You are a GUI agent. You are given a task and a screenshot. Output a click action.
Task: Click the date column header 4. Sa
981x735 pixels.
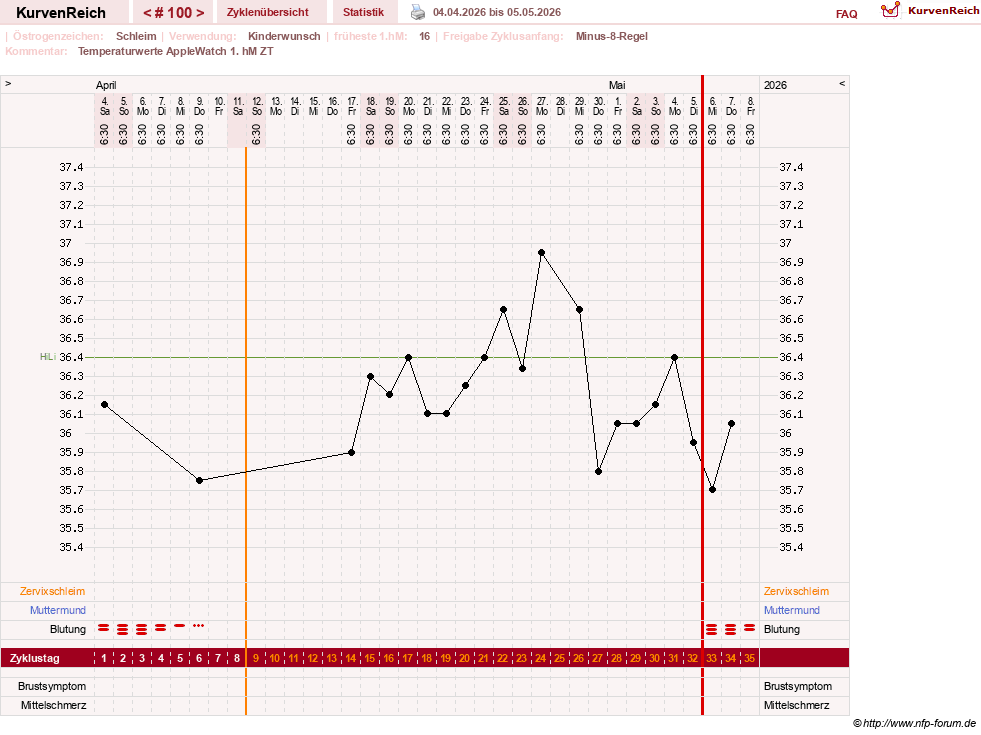[104, 106]
